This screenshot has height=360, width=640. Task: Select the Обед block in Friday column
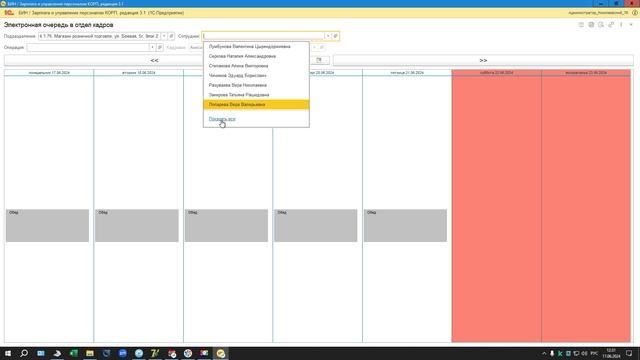(405, 225)
